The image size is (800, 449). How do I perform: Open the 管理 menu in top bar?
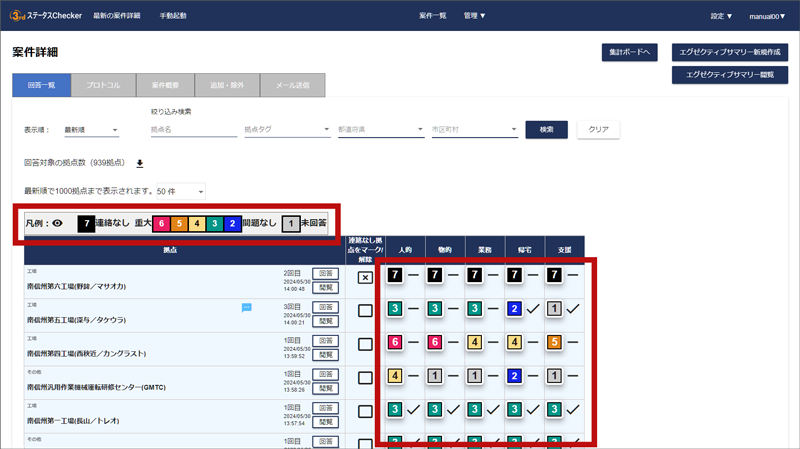click(474, 16)
